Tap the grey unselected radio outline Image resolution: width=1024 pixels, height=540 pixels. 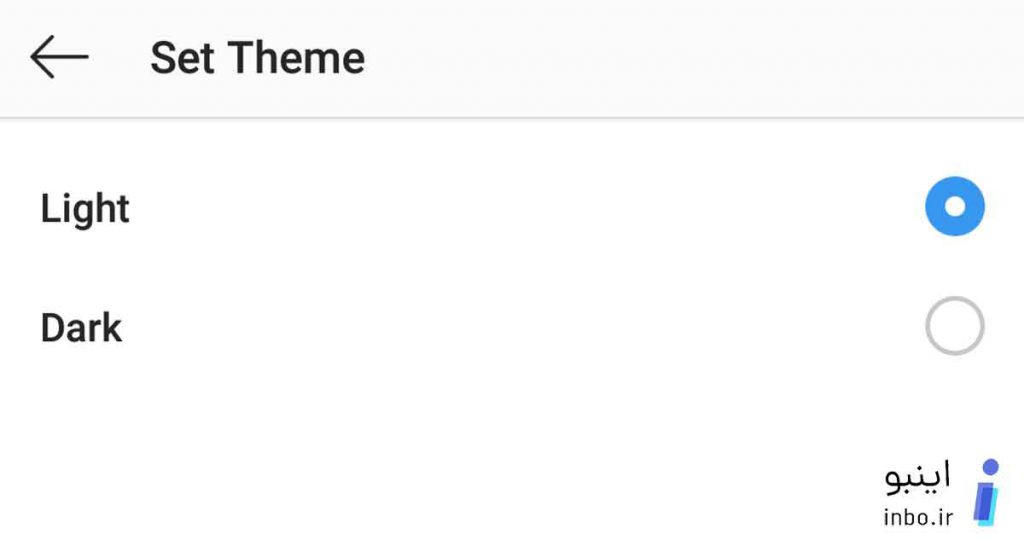[x=954, y=326]
